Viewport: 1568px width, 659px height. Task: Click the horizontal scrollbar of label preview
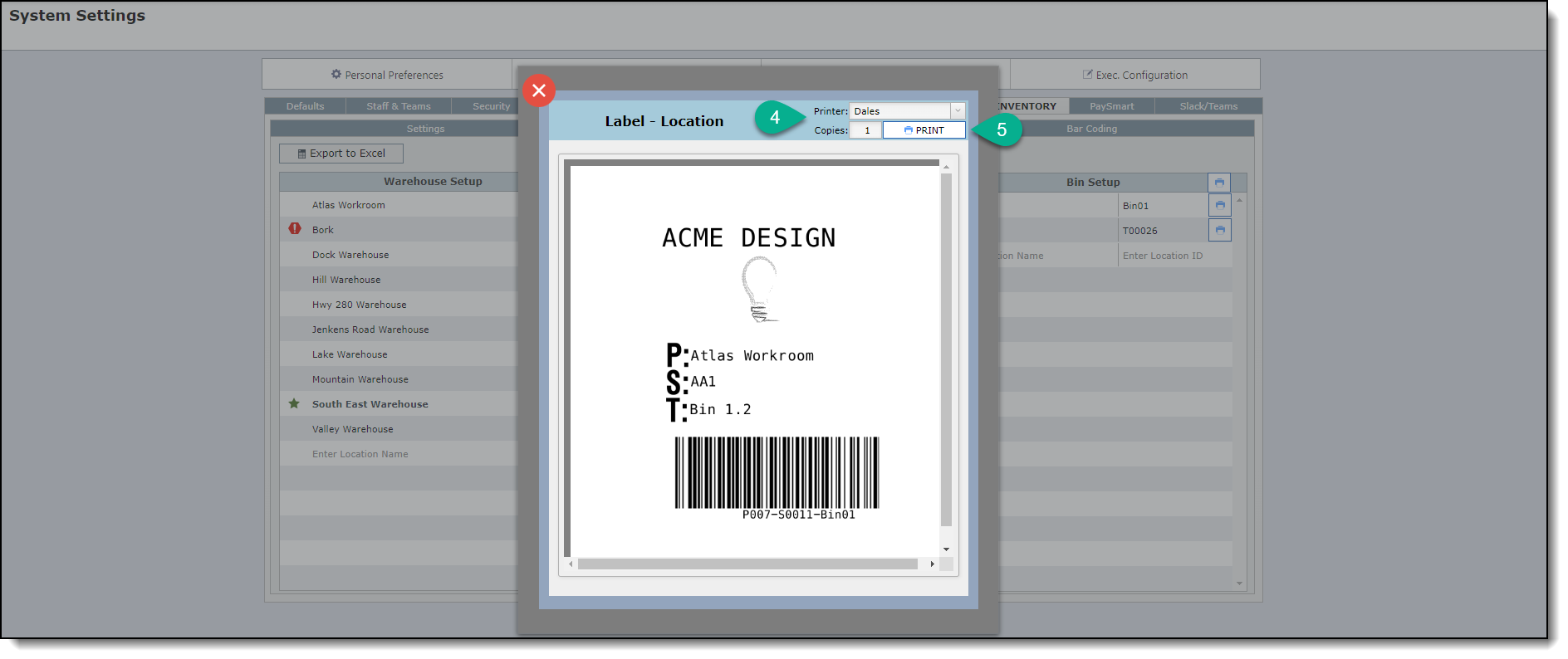coord(747,564)
